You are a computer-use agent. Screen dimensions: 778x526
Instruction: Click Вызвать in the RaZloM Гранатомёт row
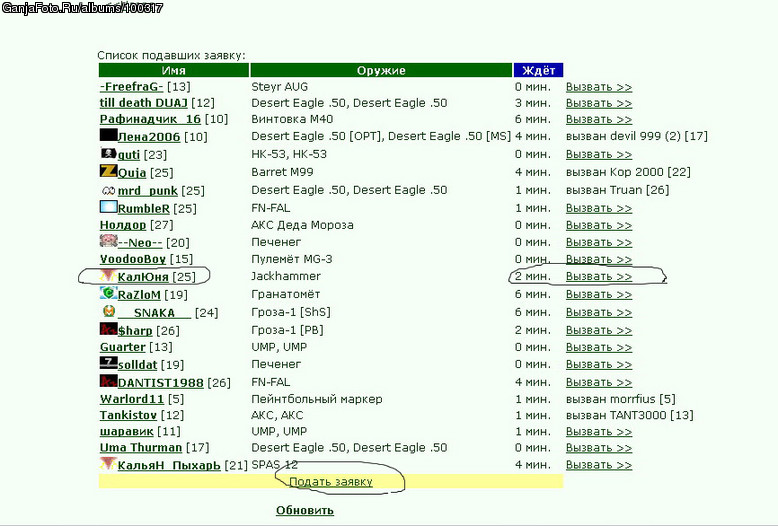(x=599, y=295)
